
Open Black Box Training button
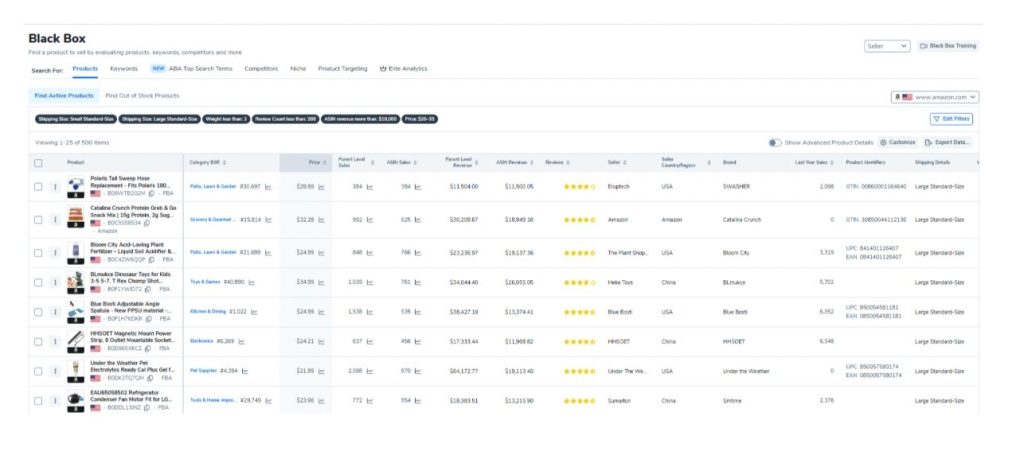948,46
